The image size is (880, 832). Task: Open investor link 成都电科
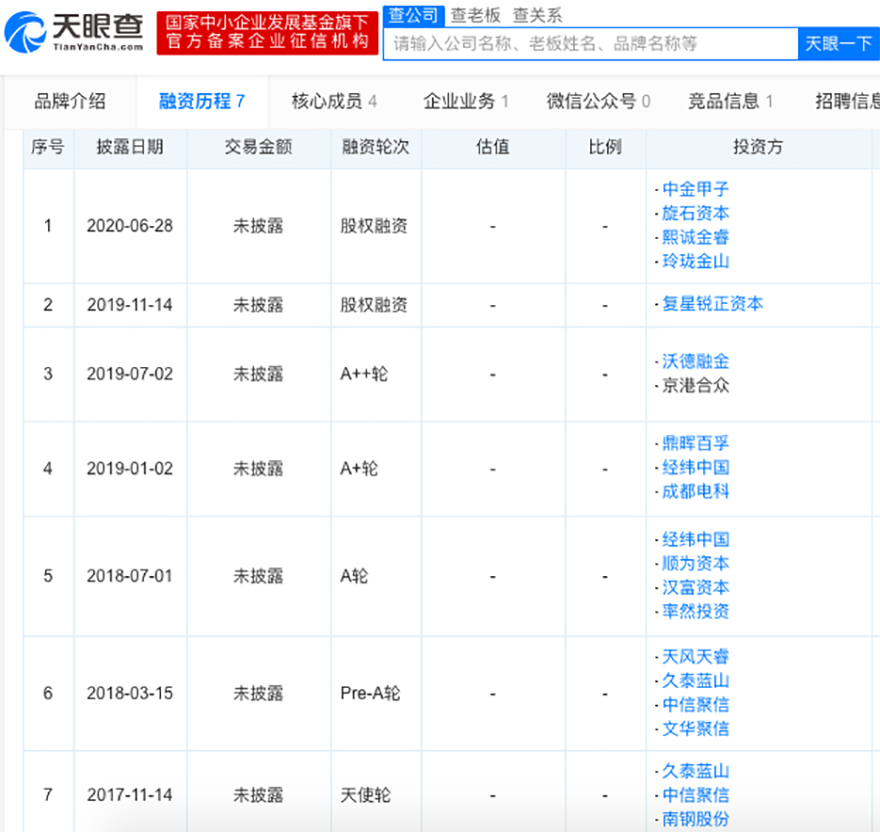(695, 492)
